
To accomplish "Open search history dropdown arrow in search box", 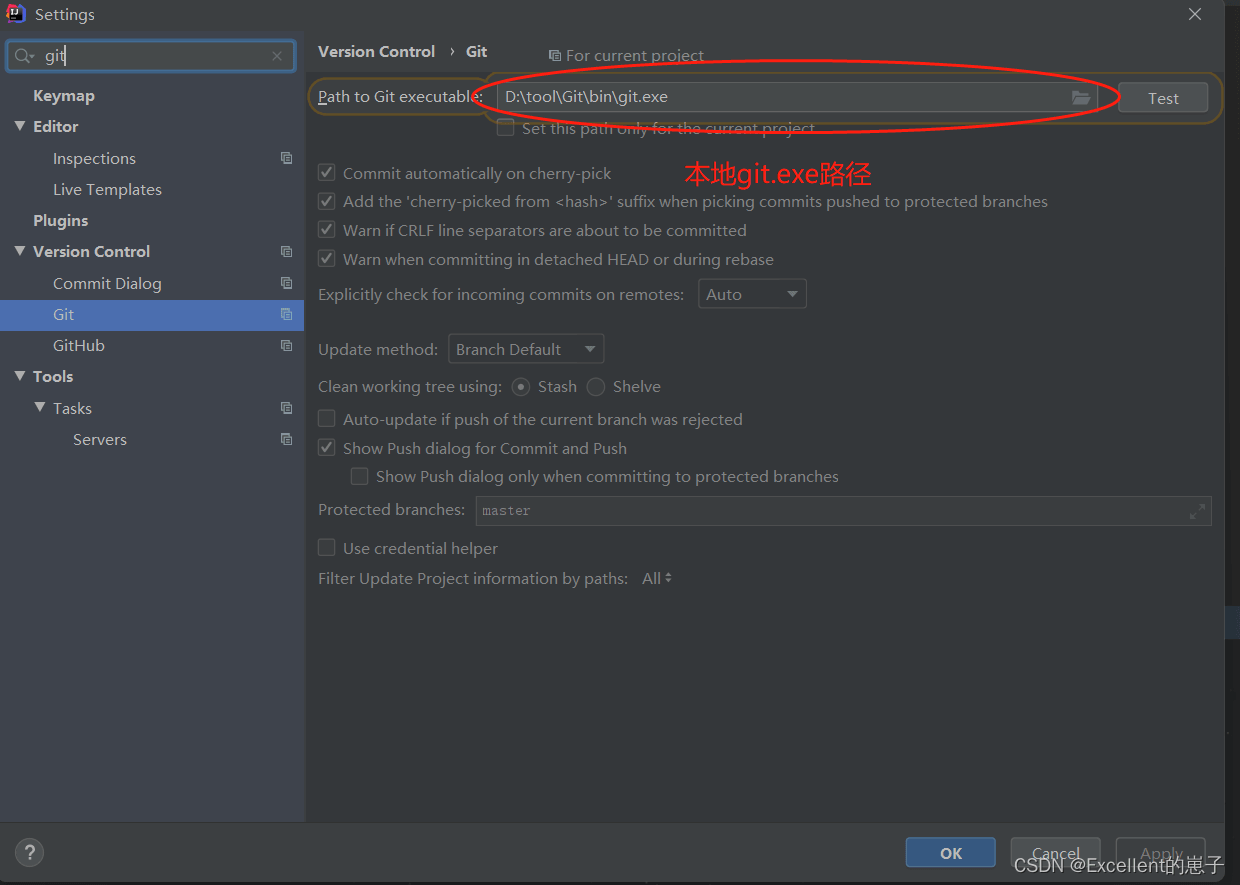I will click(33, 57).
